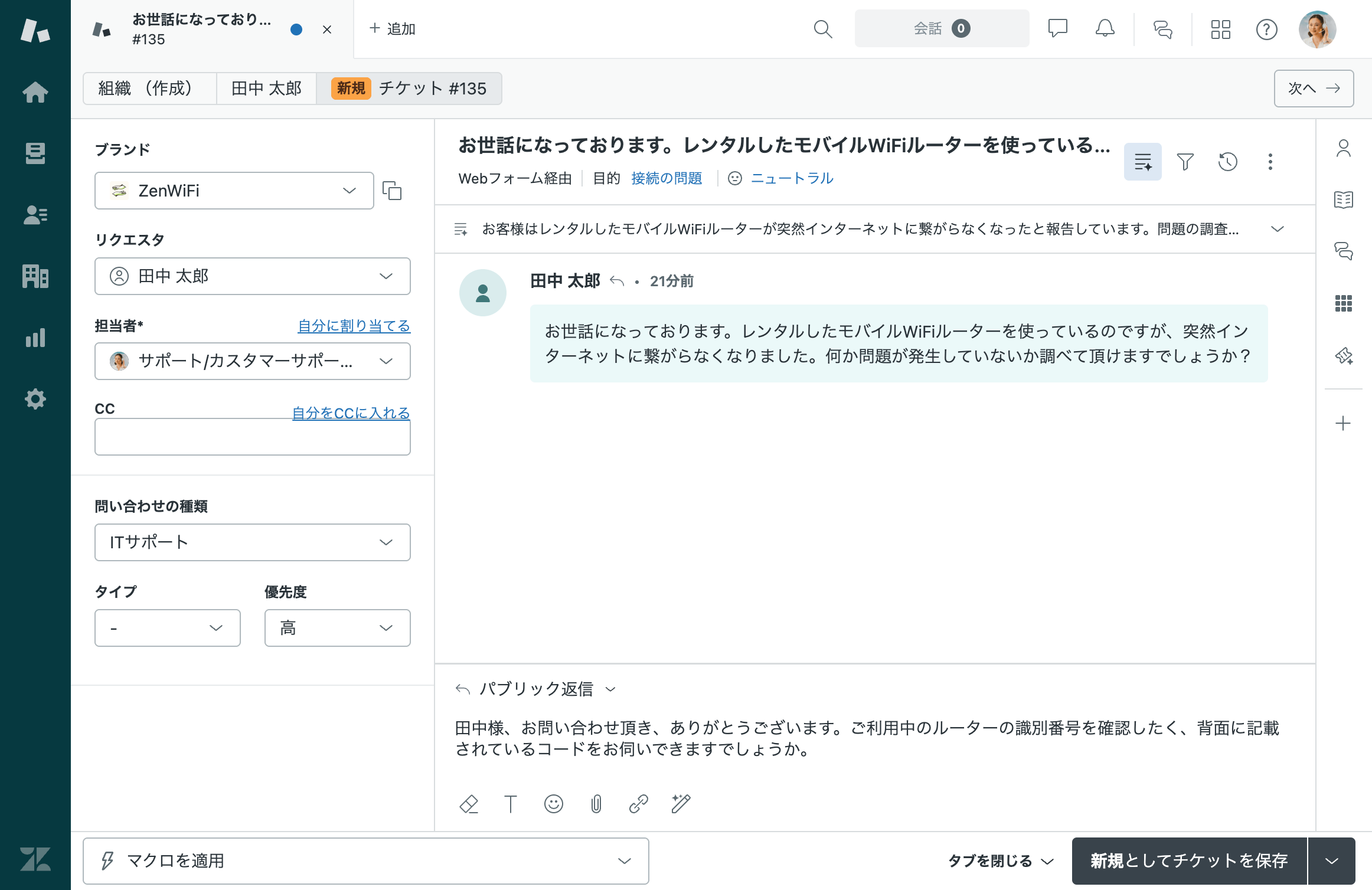Open the help center icon
The image size is (1372, 890).
(x=1266, y=28)
